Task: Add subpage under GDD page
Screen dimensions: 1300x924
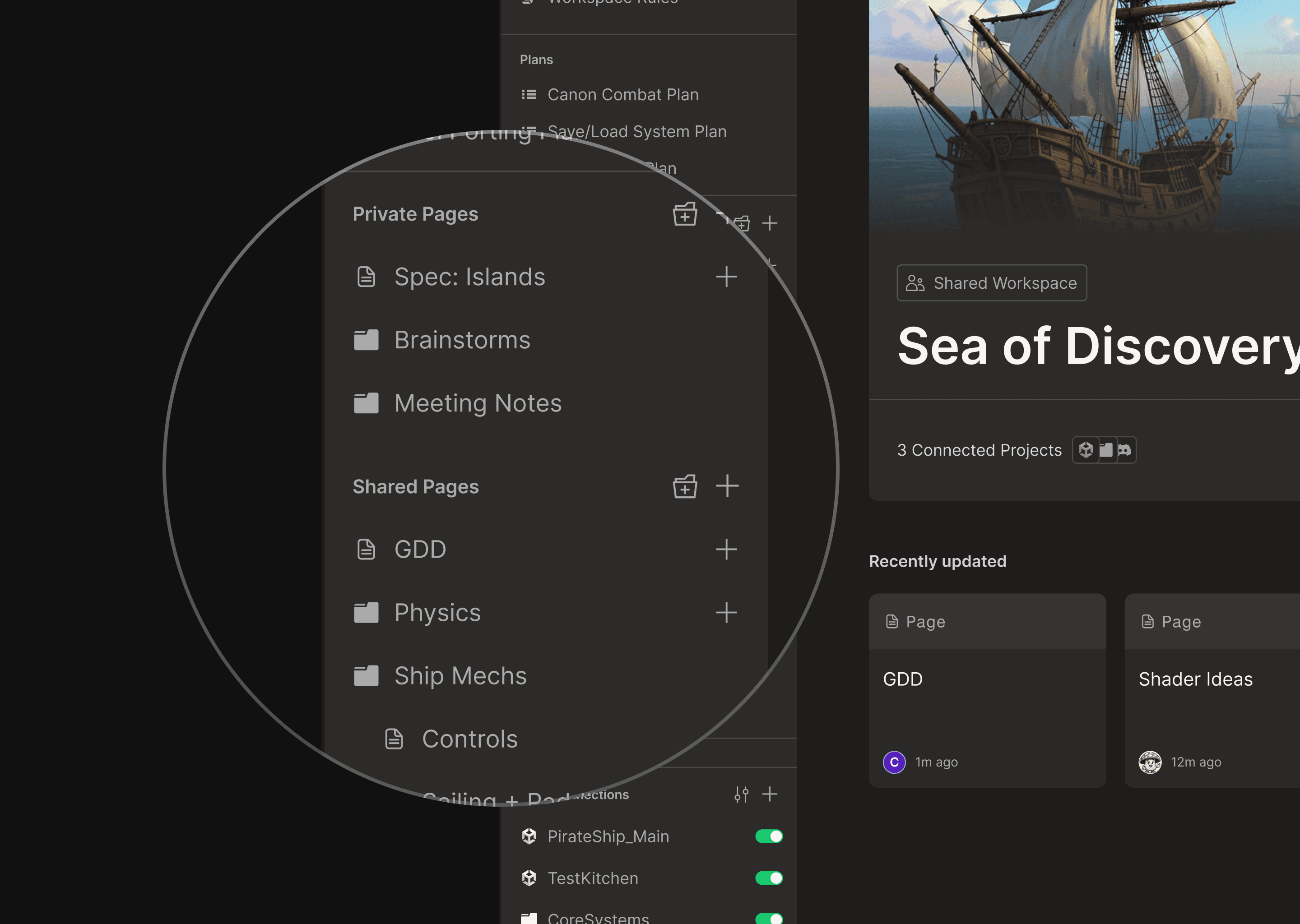Action: pyautogui.click(x=726, y=550)
